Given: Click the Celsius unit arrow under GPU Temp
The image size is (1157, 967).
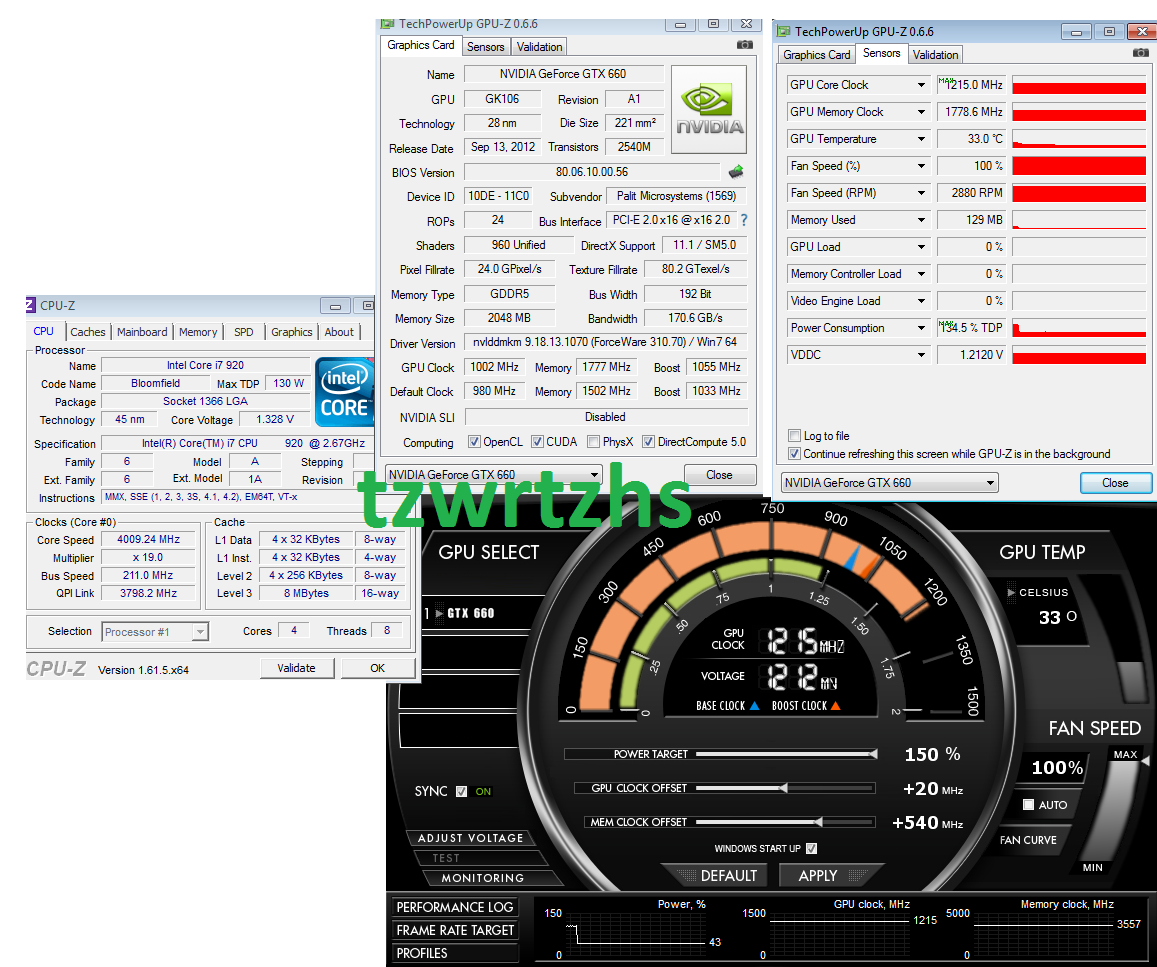Looking at the screenshot, I should pos(1011,593).
